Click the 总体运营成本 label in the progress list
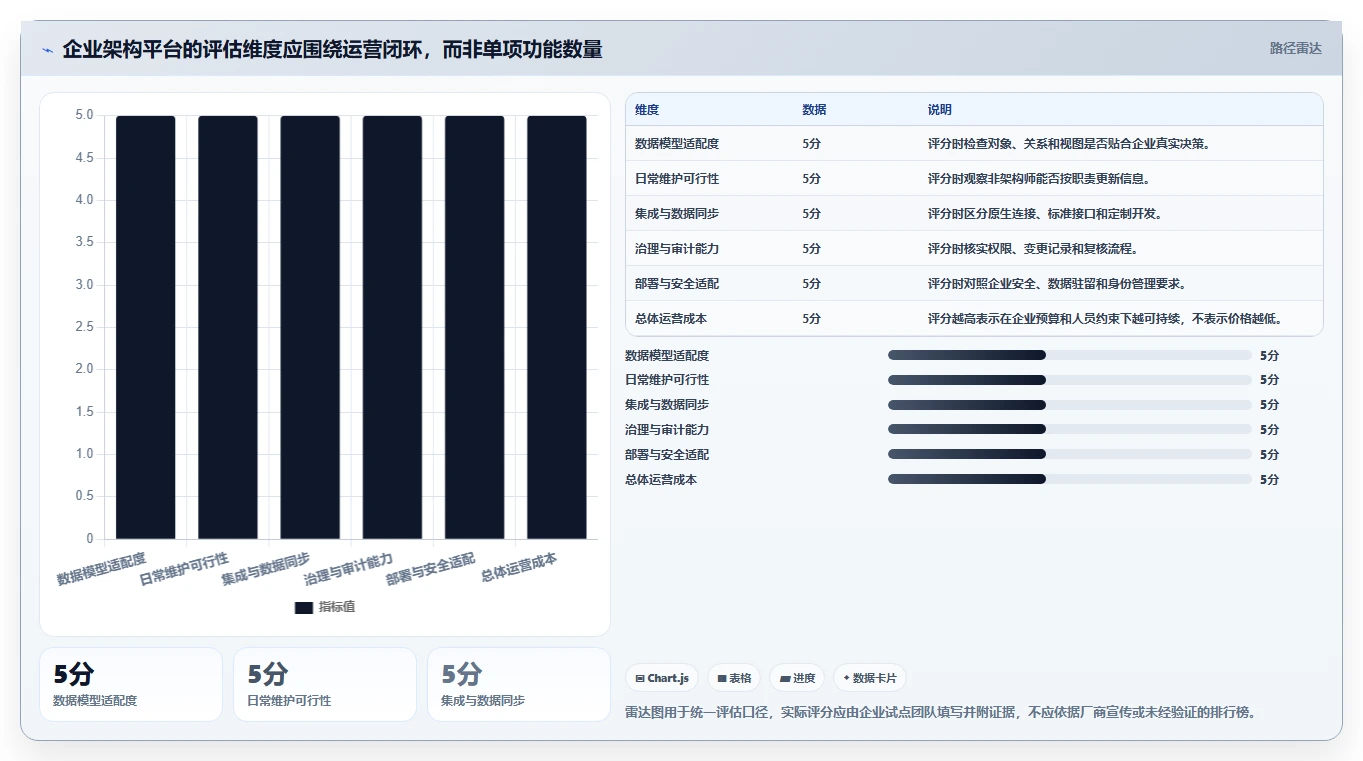The width and height of the screenshot is (1363, 761). point(661,479)
